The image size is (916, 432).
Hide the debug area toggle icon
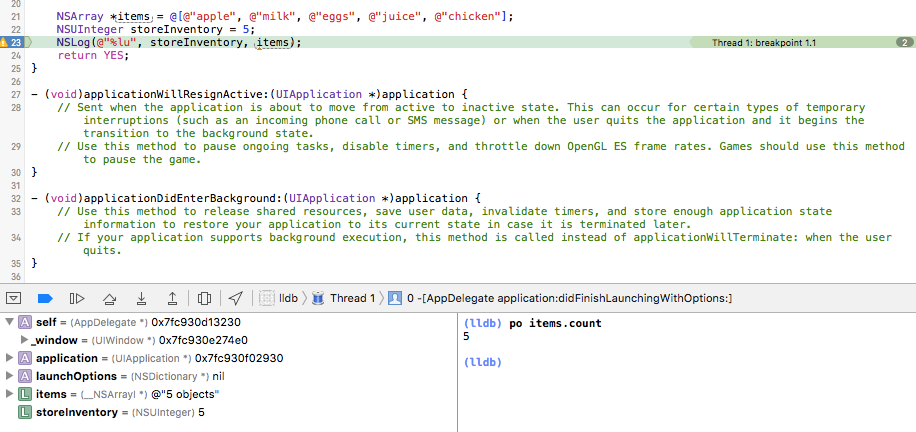pyautogui.click(x=13, y=298)
